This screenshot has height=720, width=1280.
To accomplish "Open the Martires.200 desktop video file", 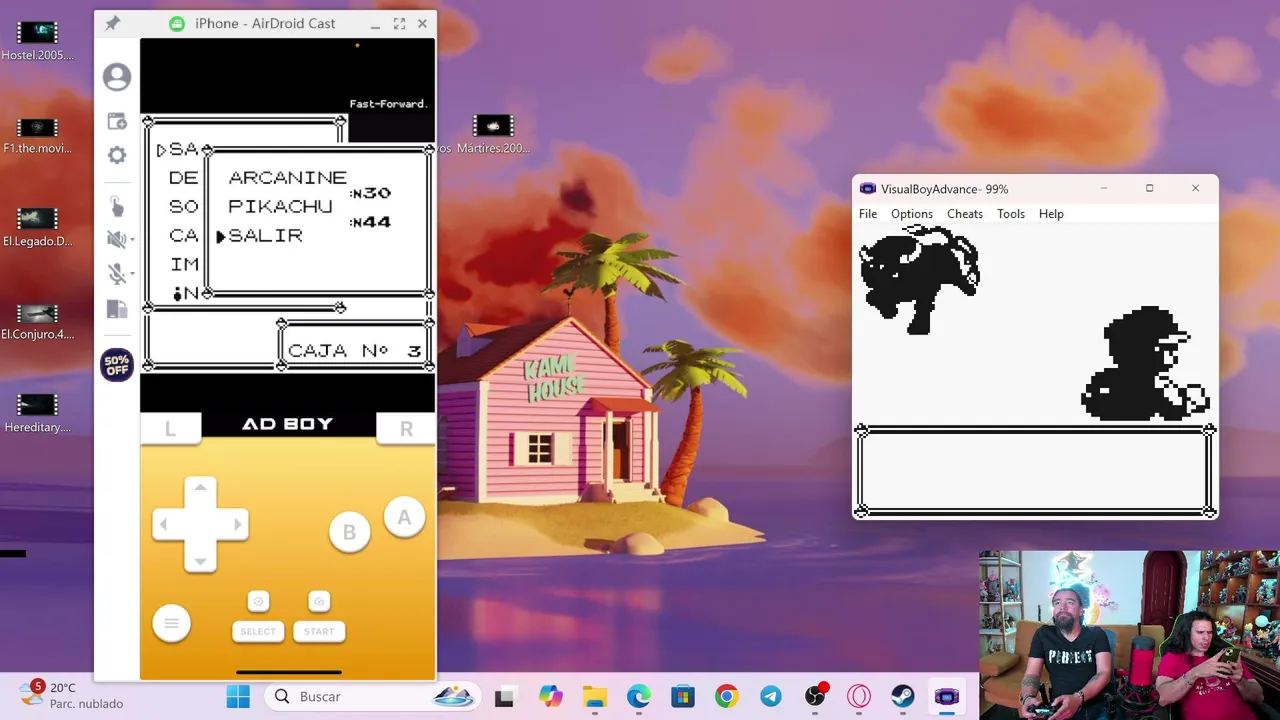I will (x=493, y=135).
